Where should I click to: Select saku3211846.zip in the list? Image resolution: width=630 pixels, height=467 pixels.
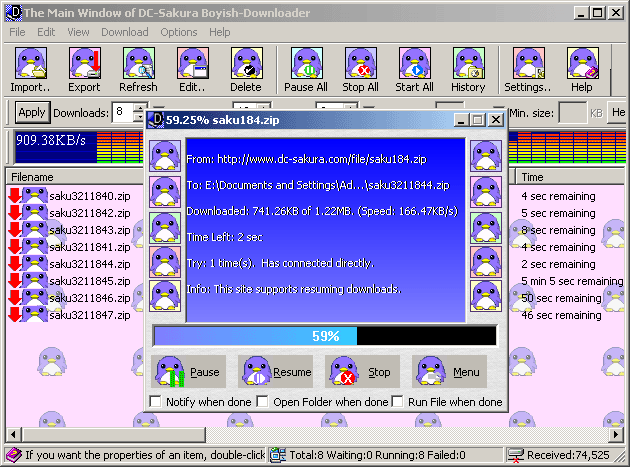[90, 298]
